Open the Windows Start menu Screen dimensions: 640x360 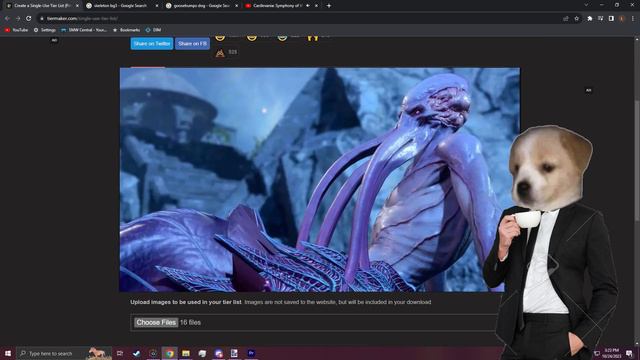pos(8,353)
